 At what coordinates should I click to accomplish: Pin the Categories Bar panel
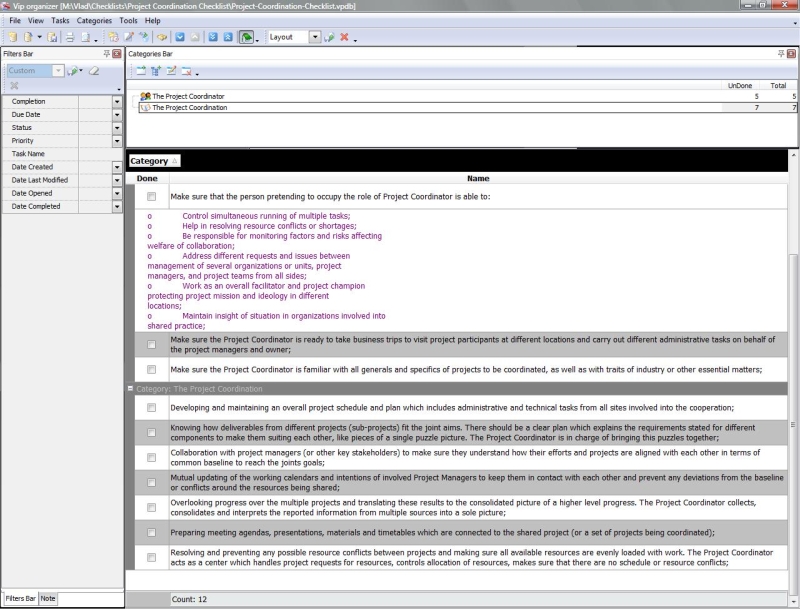[x=780, y=53]
